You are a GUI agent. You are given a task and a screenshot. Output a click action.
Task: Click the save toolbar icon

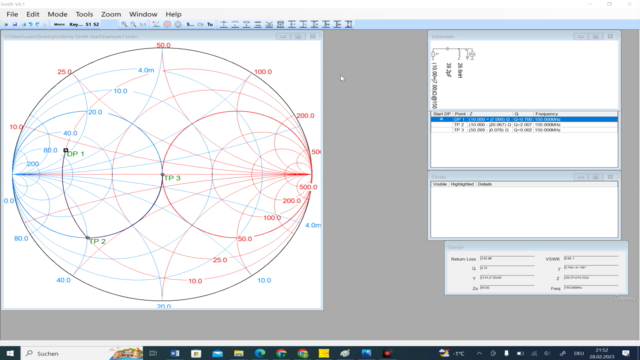coord(15,24)
